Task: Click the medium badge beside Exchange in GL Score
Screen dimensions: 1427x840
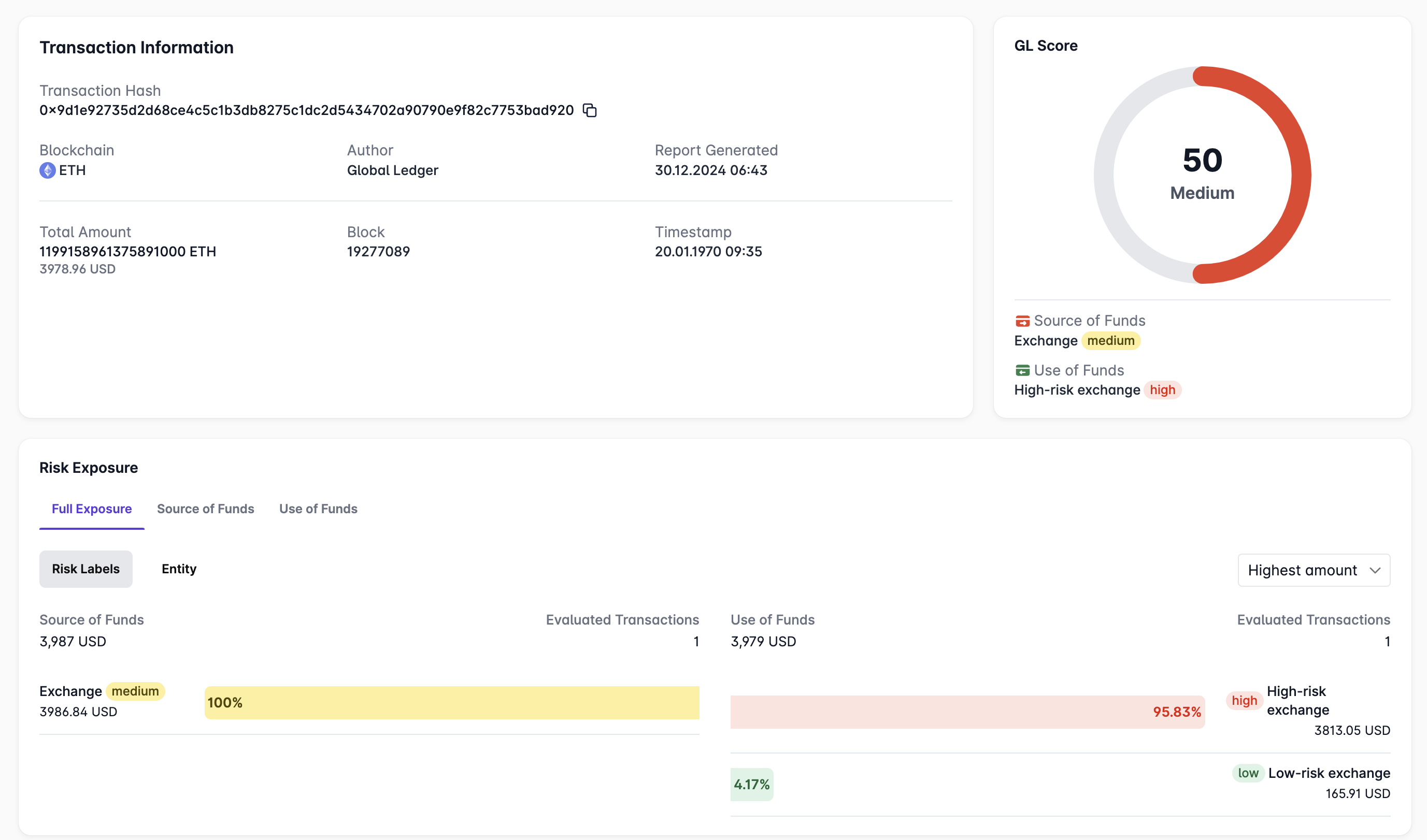Action: tap(1110, 341)
